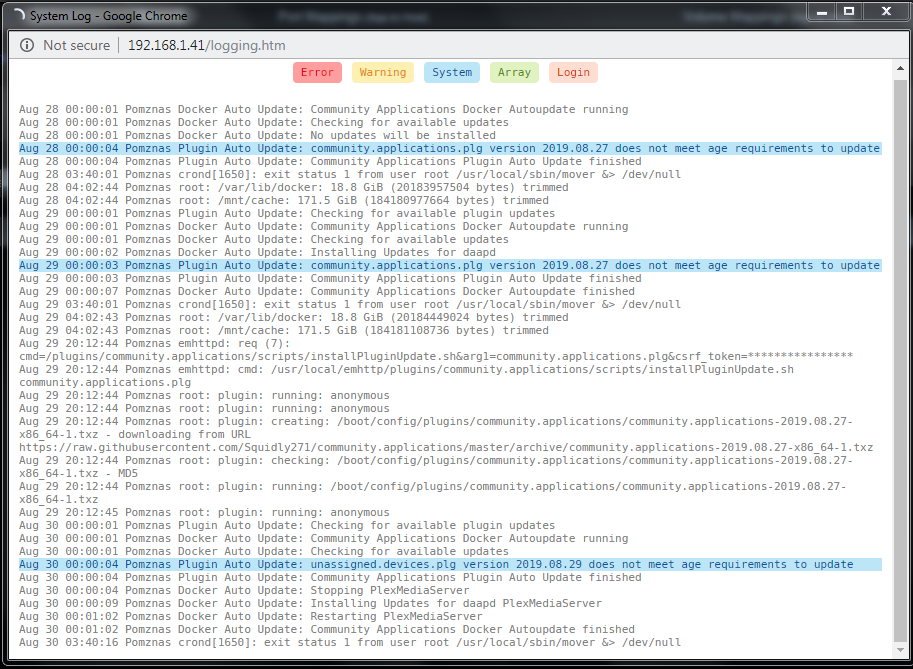
Task: Filter log by Login button
Action: click(x=573, y=72)
